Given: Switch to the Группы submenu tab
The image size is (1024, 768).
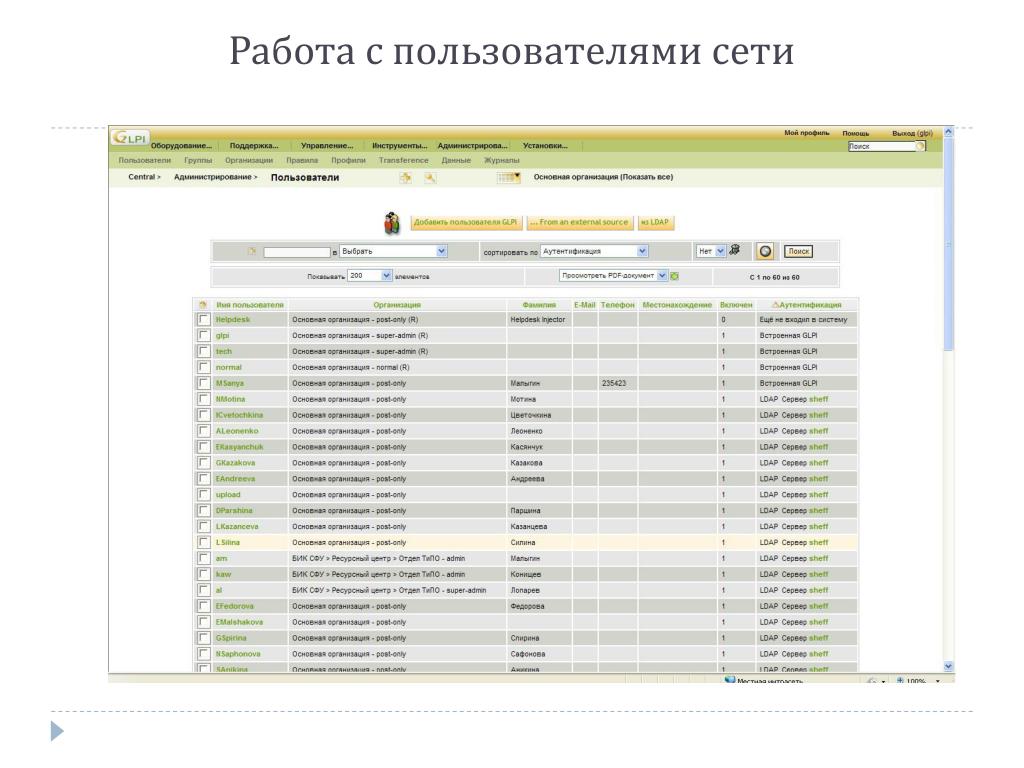Looking at the screenshot, I should (x=198, y=161).
